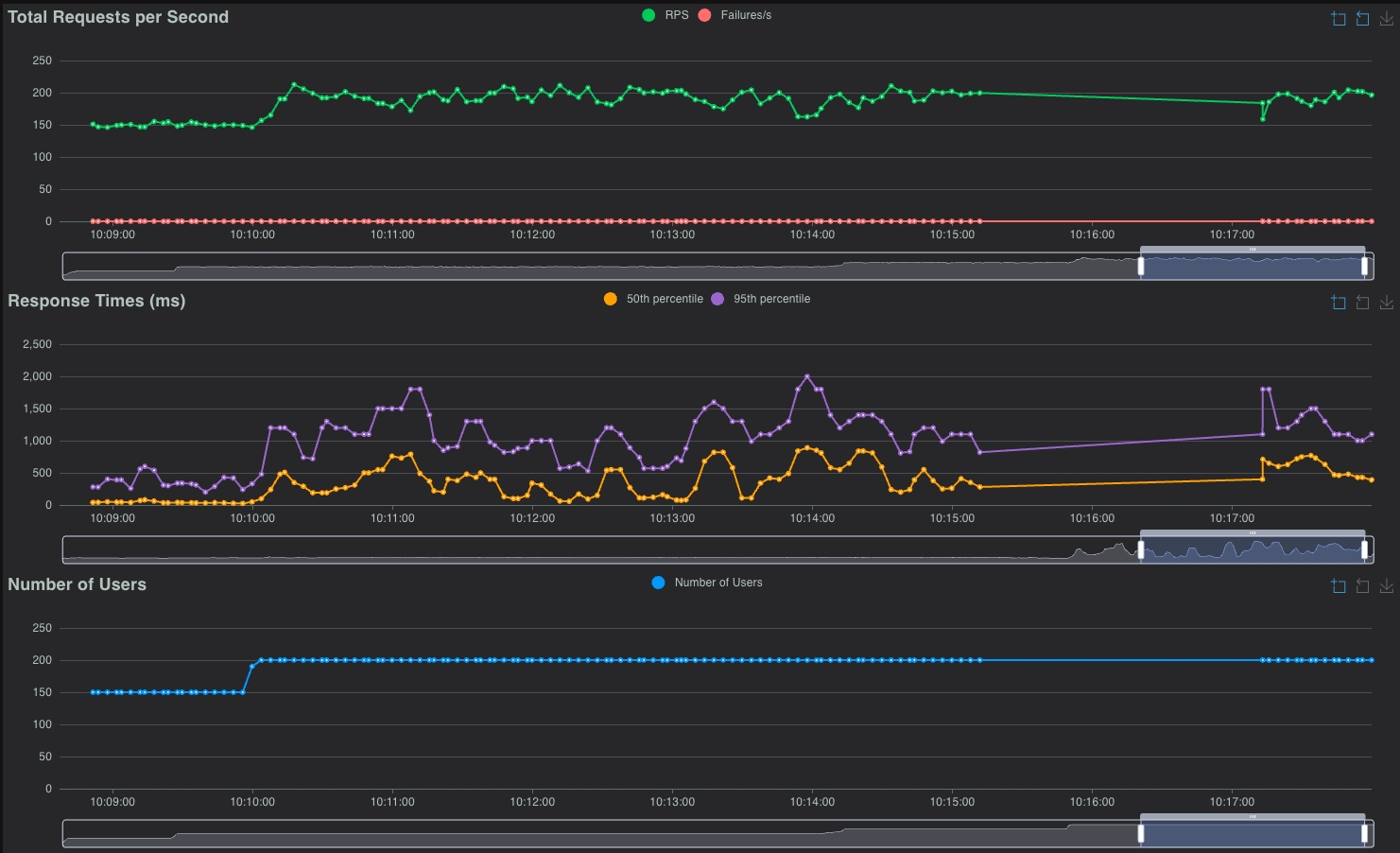This screenshot has width=1400, height=853.
Task: Activate area zoom on Total Requests chart
Action: tap(1339, 19)
